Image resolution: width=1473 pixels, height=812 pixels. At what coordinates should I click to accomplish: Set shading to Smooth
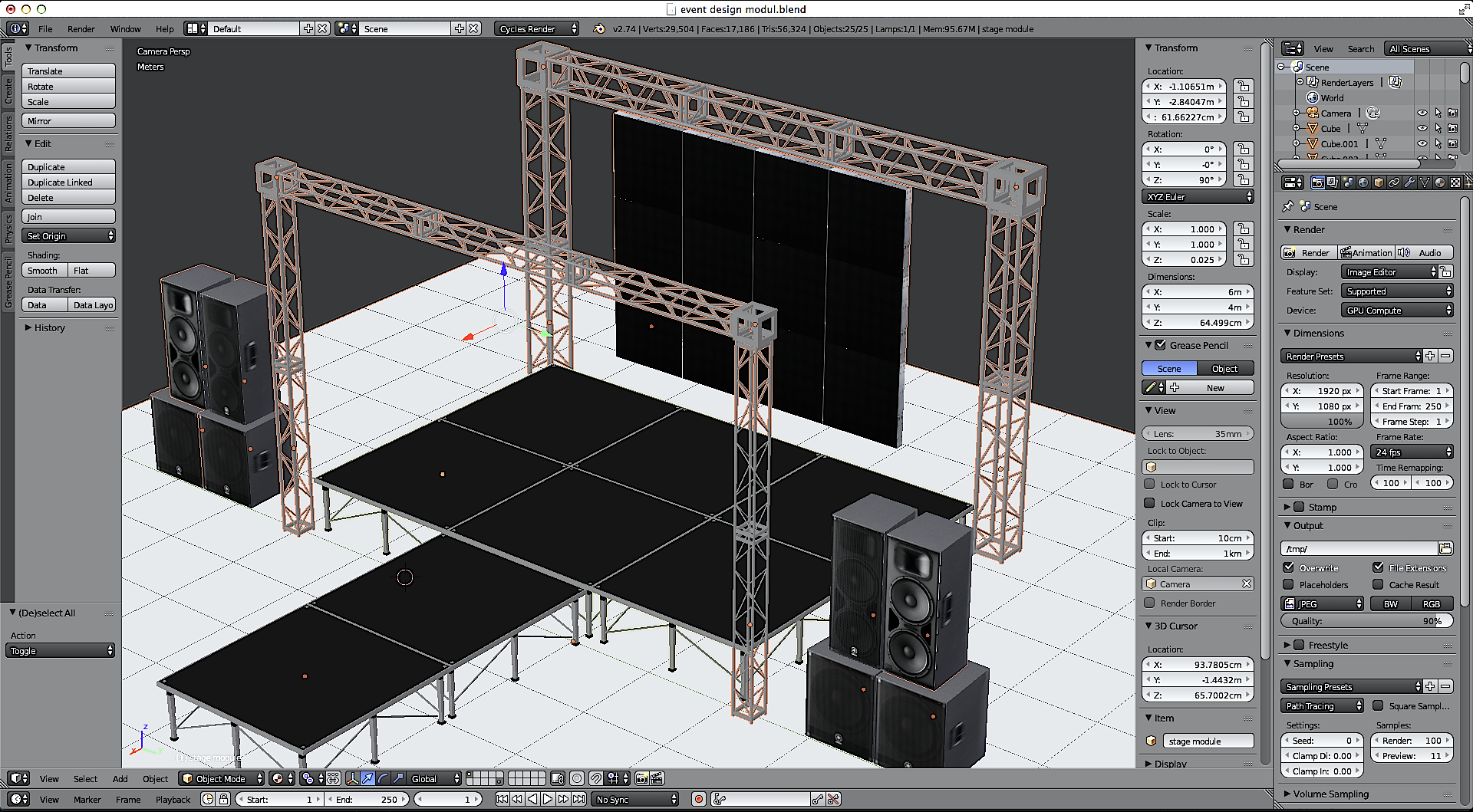[44, 270]
